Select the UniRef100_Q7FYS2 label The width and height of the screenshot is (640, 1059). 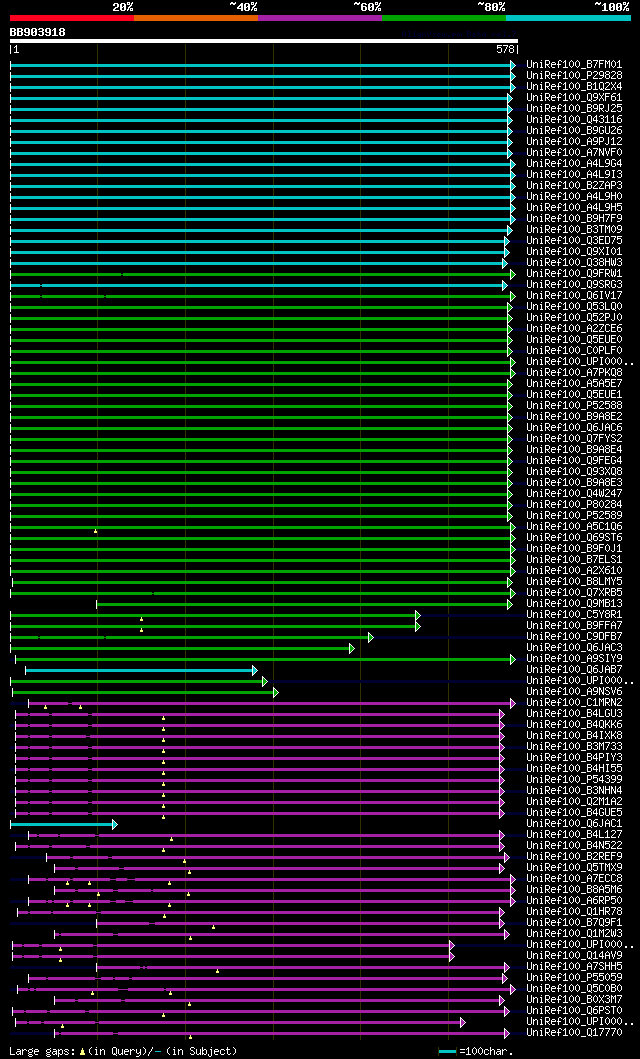tap(574, 439)
